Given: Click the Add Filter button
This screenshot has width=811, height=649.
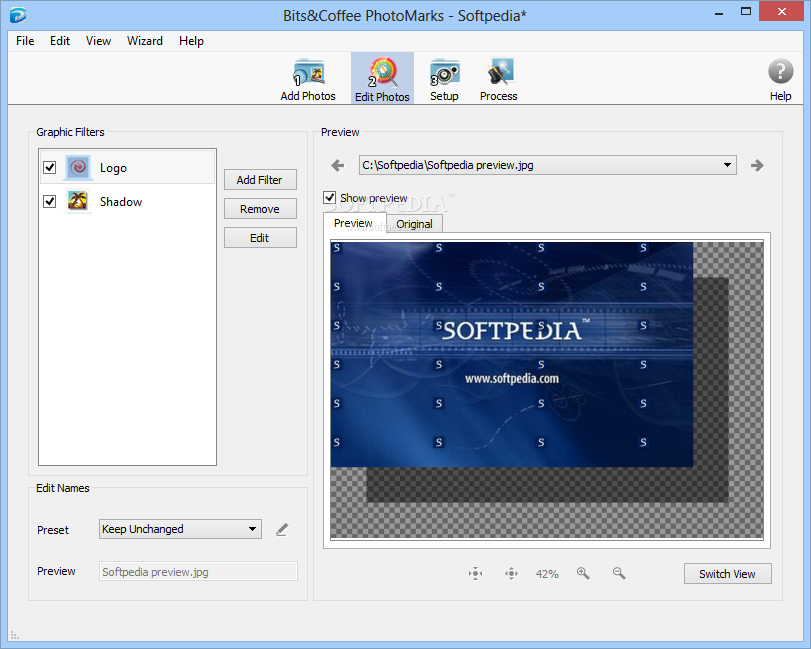Looking at the screenshot, I should 260,180.
